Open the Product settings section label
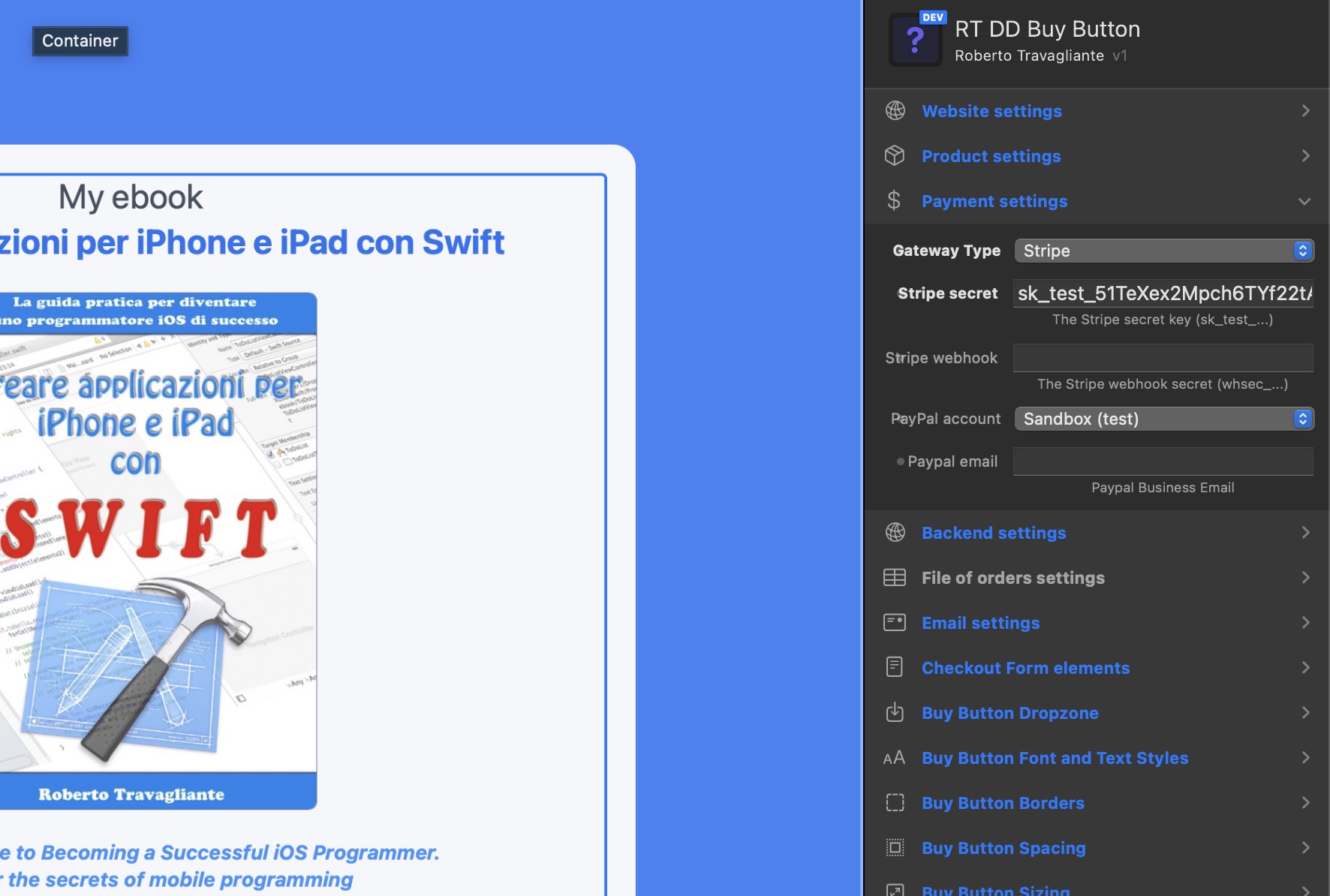 [991, 156]
